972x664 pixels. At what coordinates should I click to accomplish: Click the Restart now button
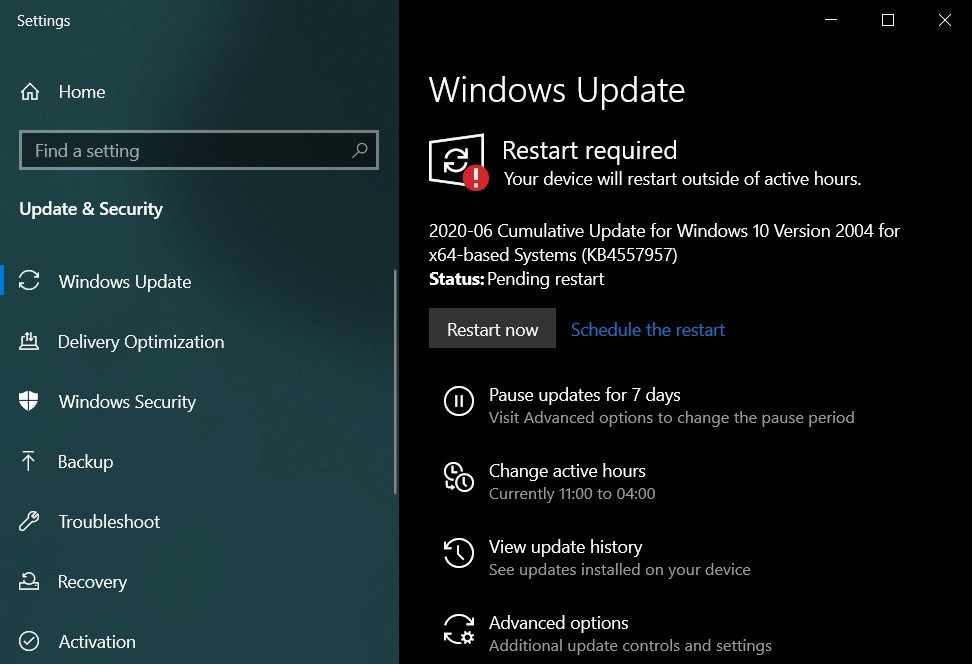coord(492,328)
